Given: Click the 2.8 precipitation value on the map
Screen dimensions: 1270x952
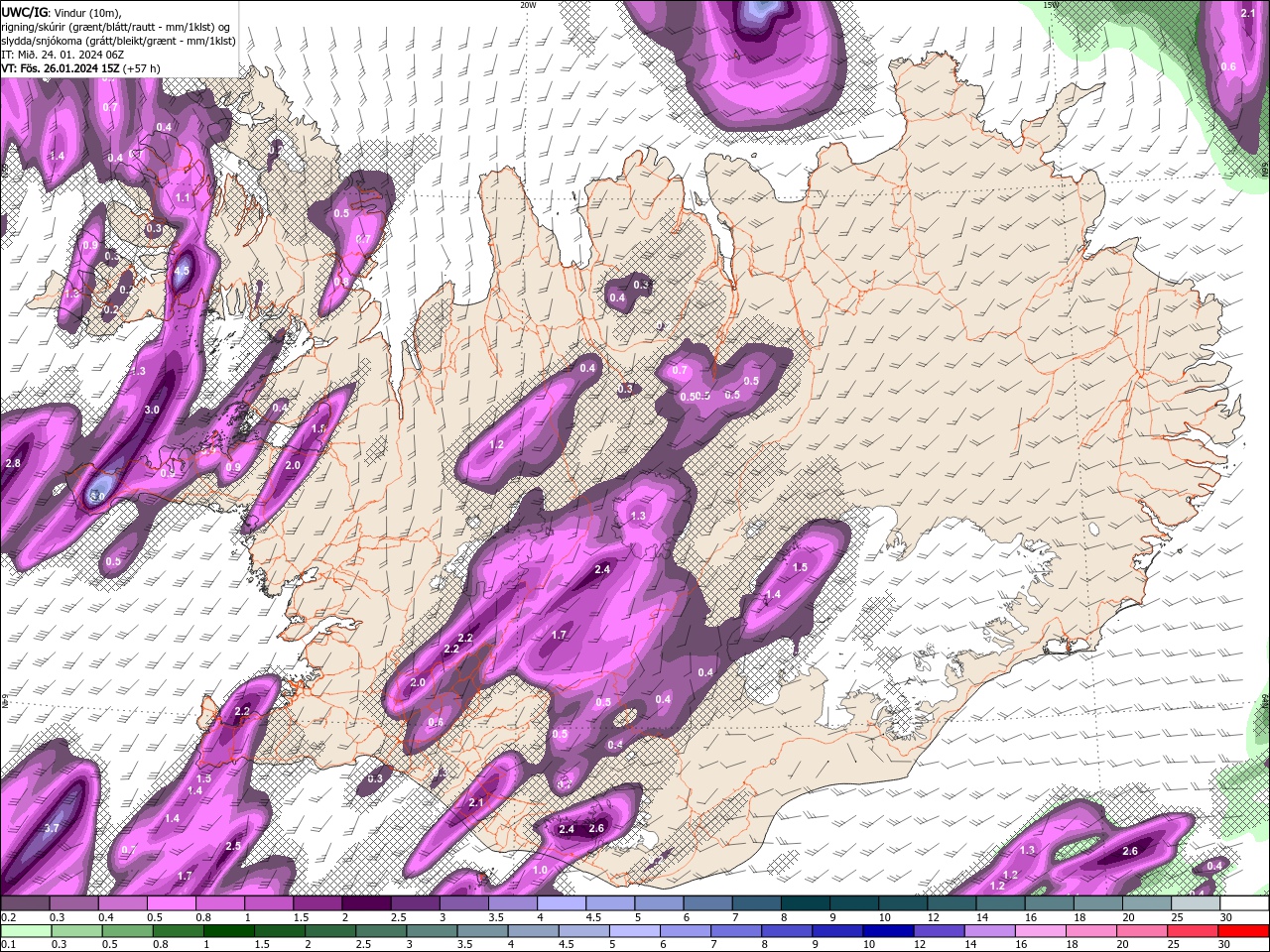Looking at the screenshot, I should [13, 463].
